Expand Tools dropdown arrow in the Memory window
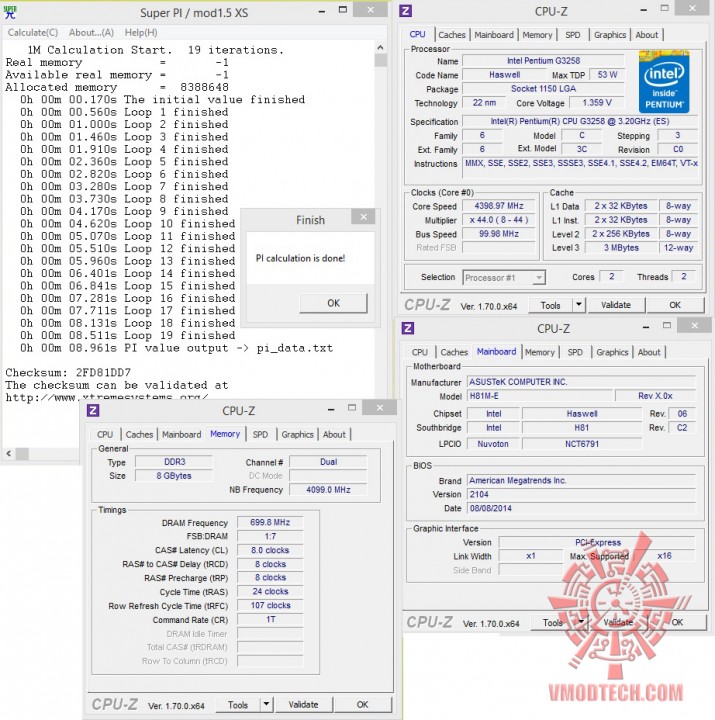Screen dimensions: 715x720 266,705
